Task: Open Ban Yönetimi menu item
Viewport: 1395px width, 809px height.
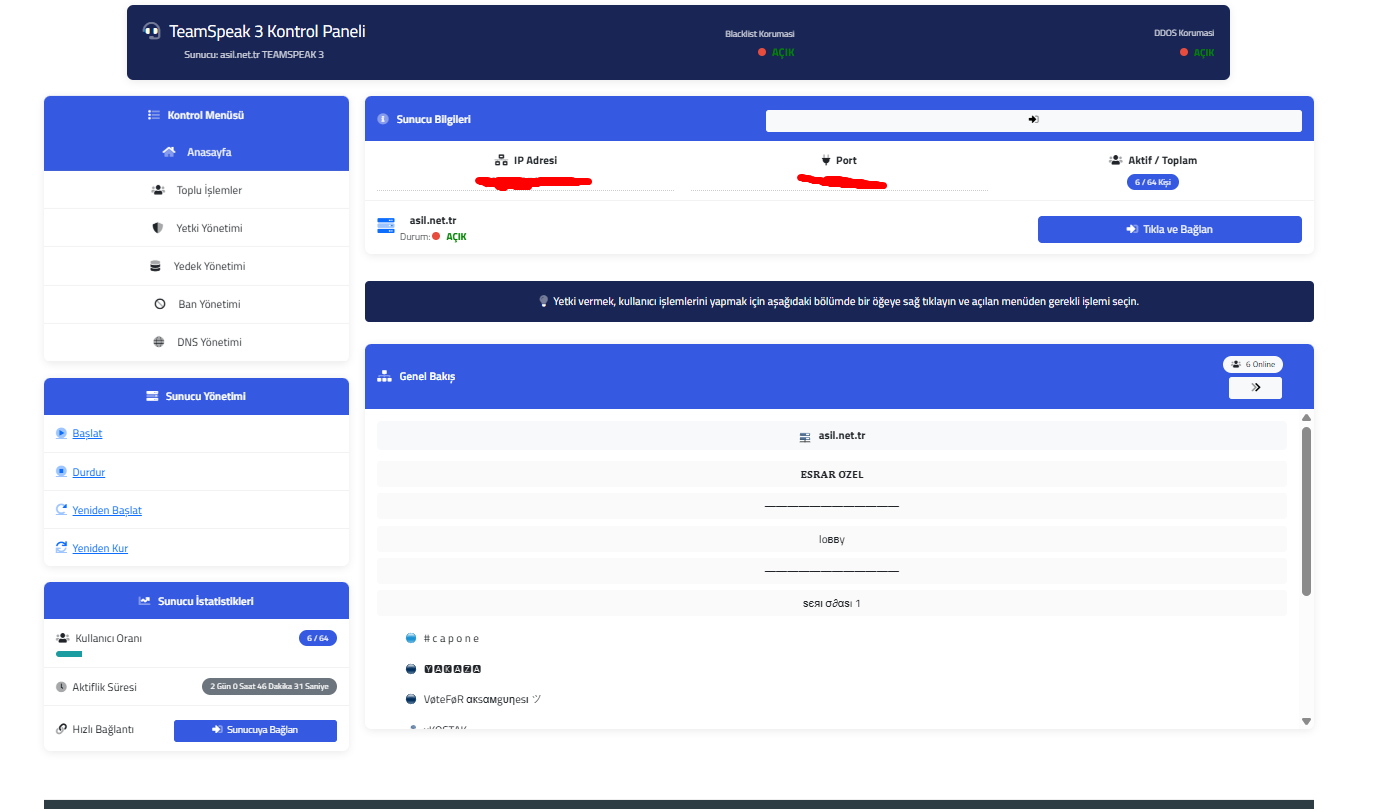Action: 196,304
